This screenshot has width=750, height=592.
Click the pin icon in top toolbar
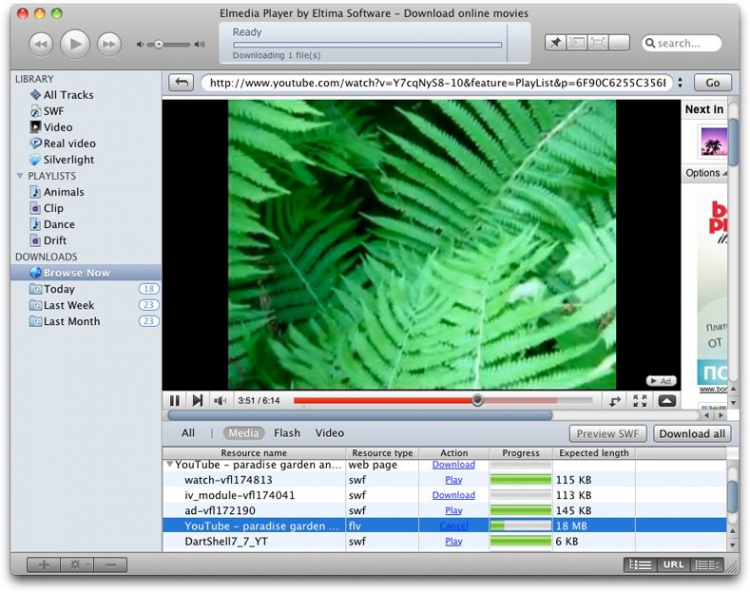(555, 42)
